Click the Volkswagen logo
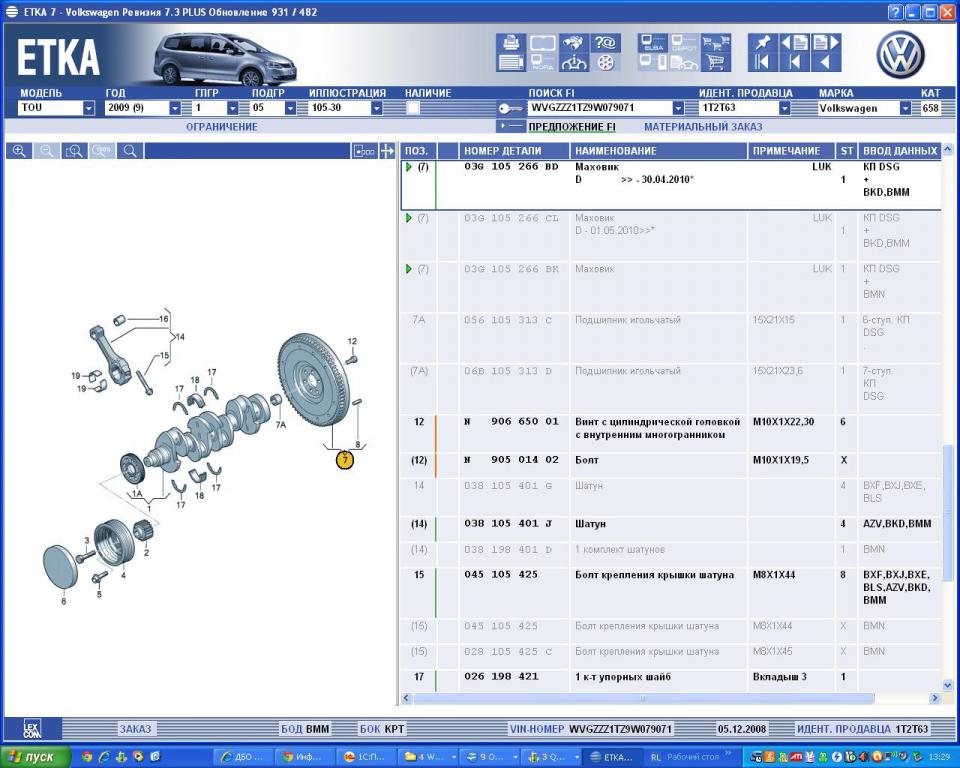Viewport: 960px width, 768px height. pos(900,55)
